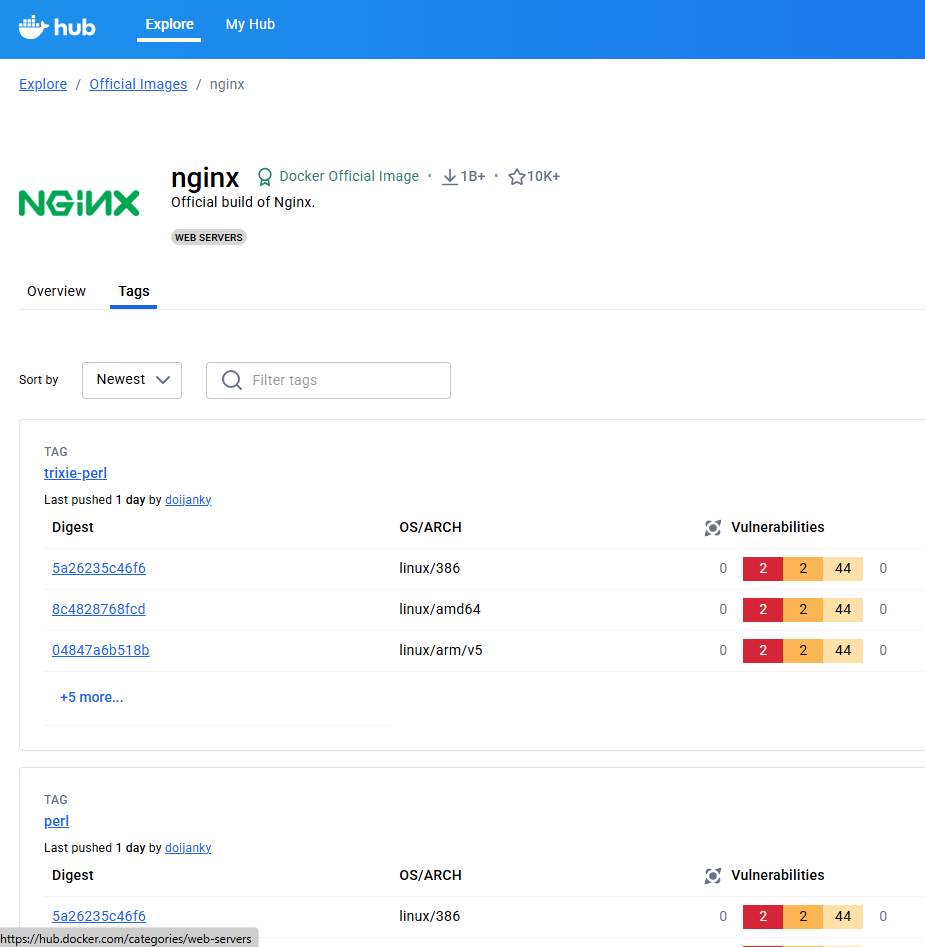Screen dimensions: 925x947
Task: Select the WEB SERVERS category chip
Action: 209,237
